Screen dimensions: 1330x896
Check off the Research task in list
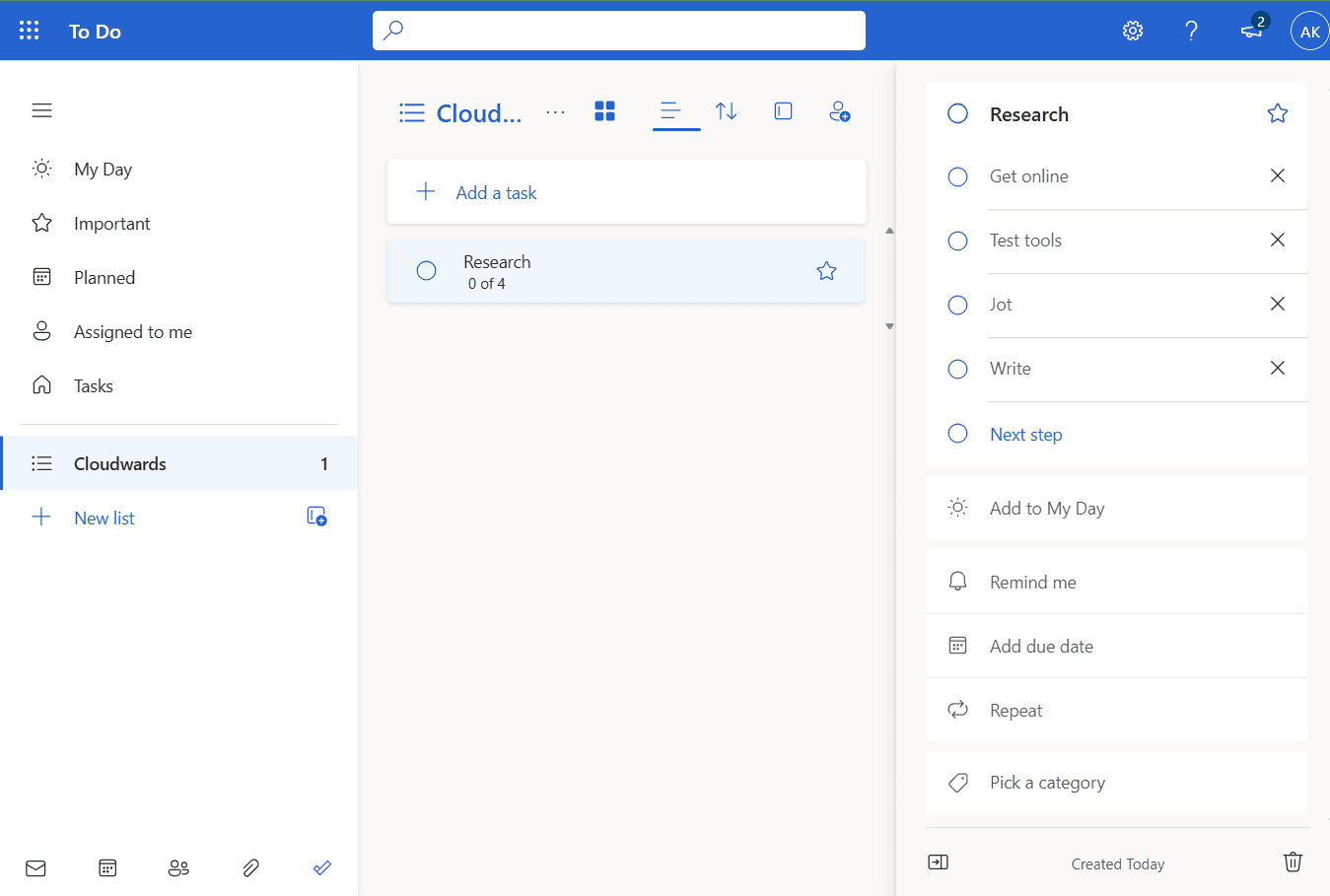426,270
